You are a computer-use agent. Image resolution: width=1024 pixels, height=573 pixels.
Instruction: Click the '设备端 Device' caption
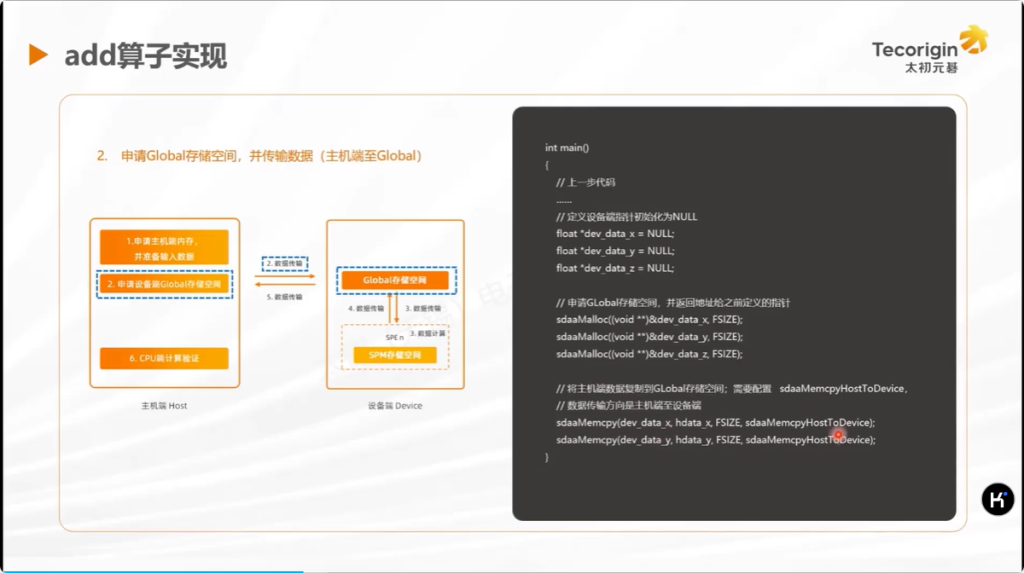[x=395, y=406]
